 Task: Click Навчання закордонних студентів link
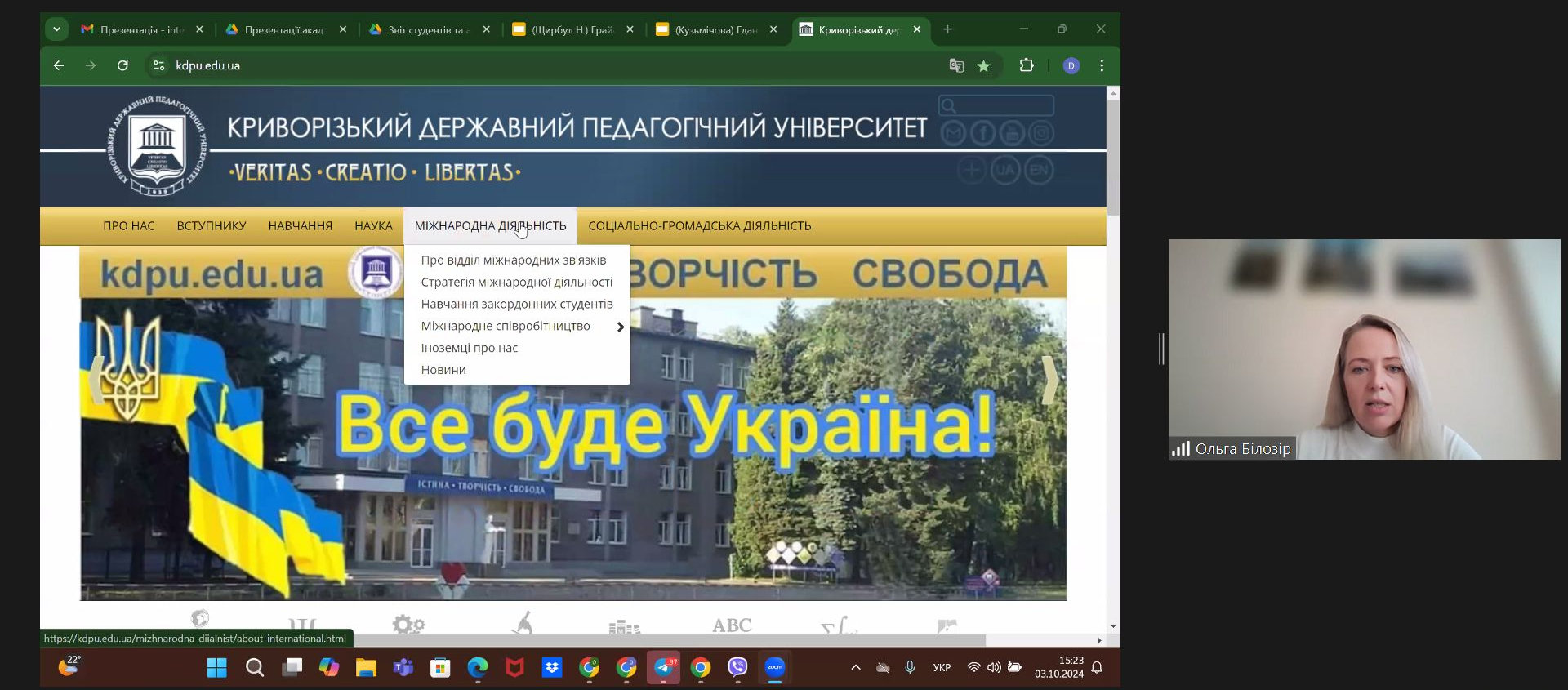coord(516,305)
